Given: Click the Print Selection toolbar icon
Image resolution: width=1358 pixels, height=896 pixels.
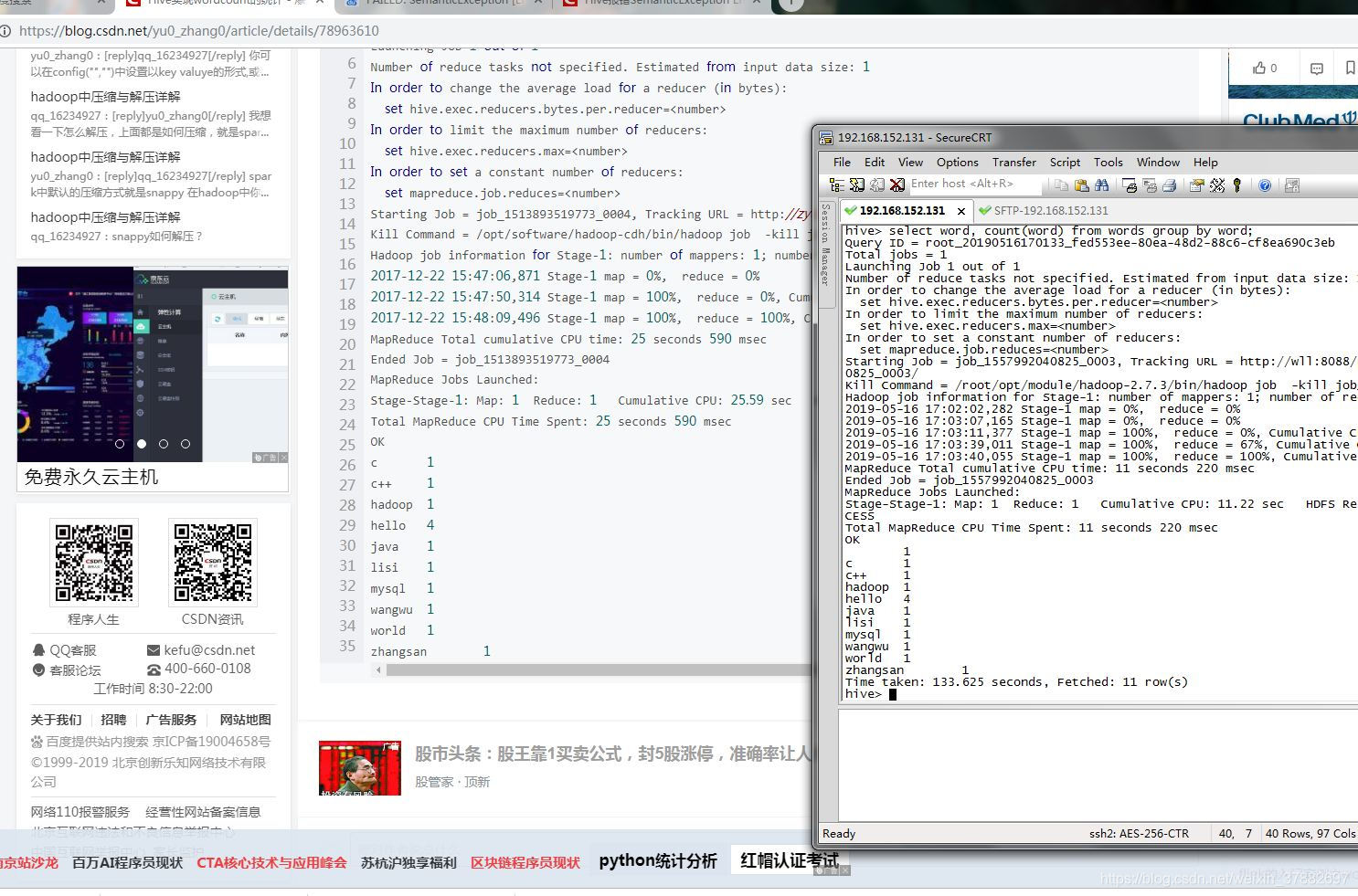Looking at the screenshot, I should coord(1150,185).
